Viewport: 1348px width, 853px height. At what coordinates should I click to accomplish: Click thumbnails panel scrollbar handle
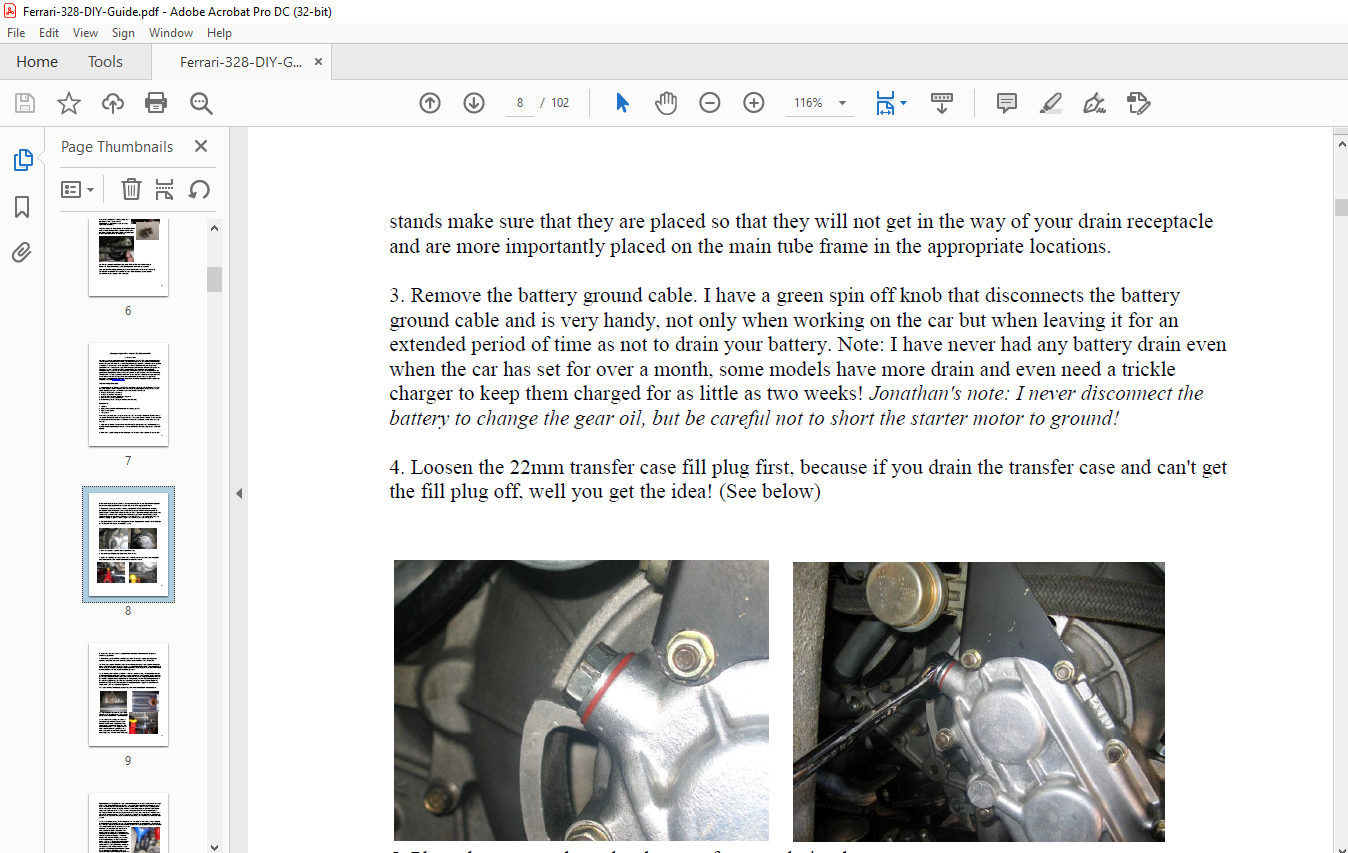tap(215, 279)
